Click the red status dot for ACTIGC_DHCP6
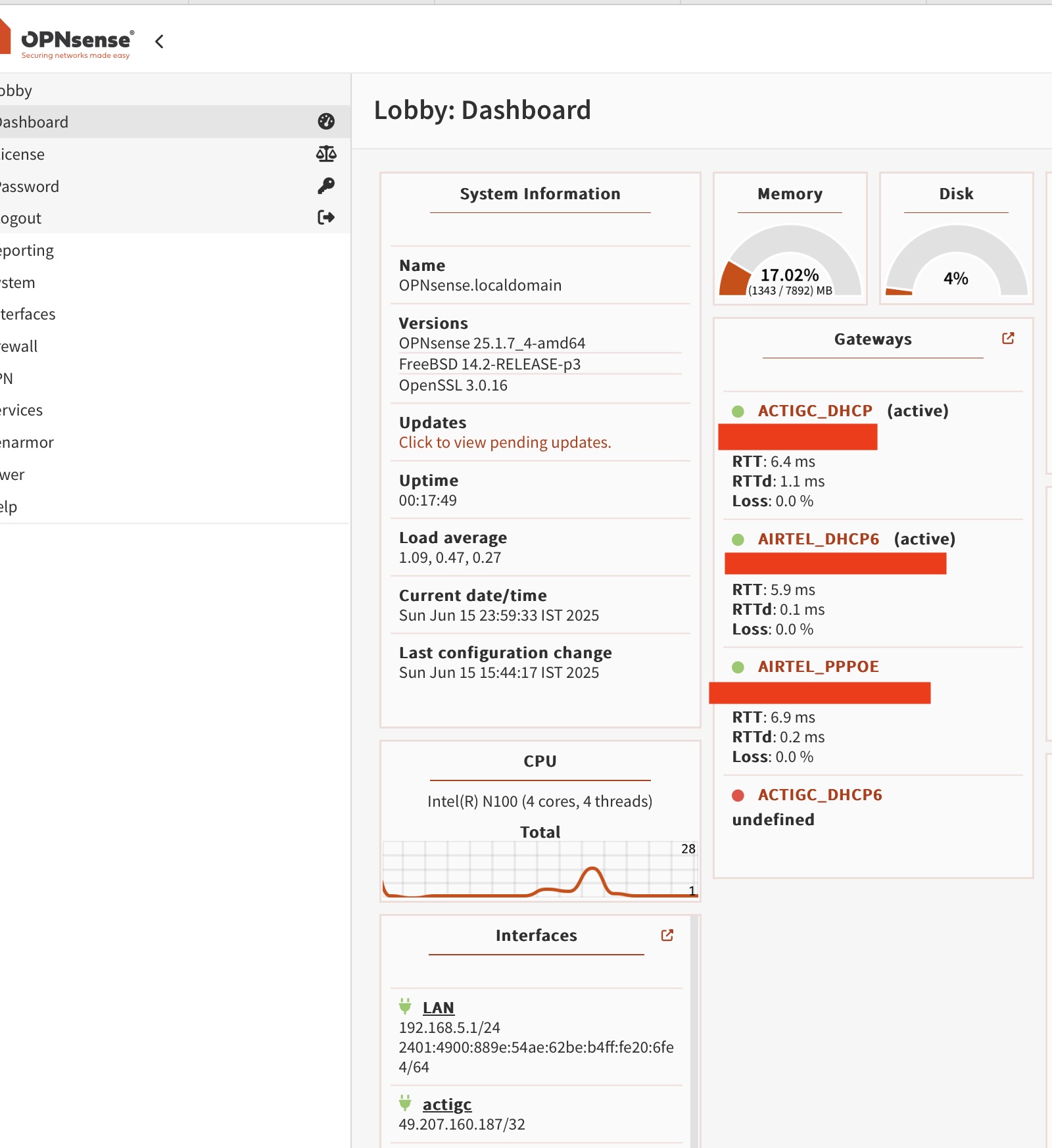Screen dimensions: 1052x1148 pos(738,796)
